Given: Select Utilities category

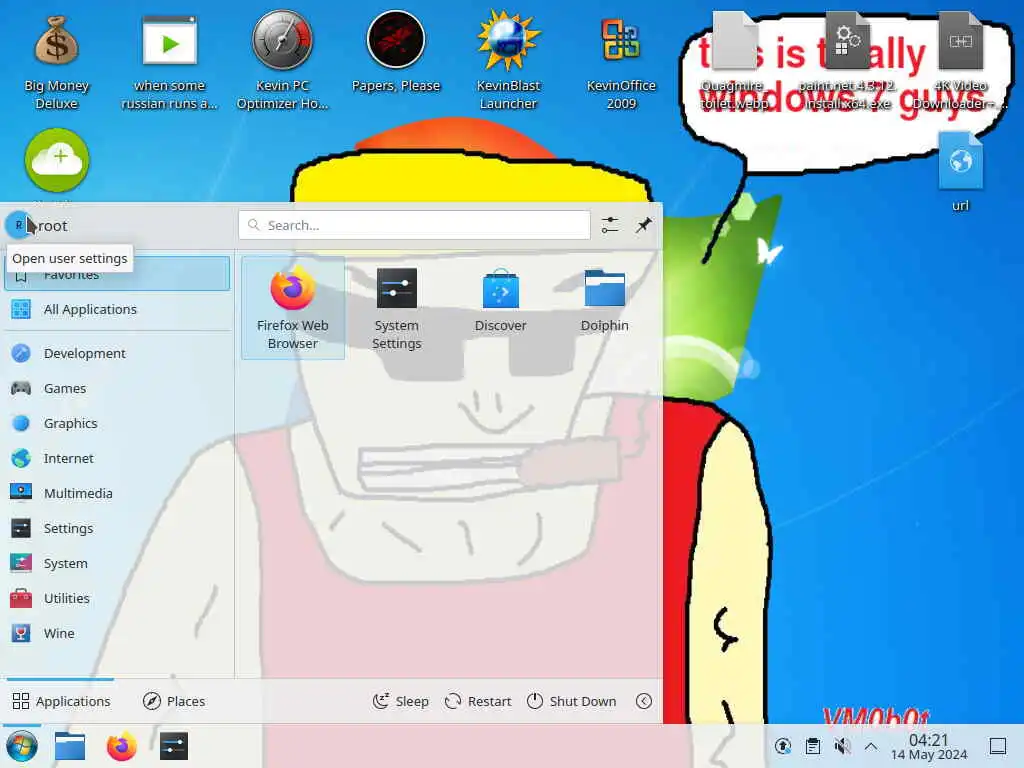Looking at the screenshot, I should [x=117, y=598].
